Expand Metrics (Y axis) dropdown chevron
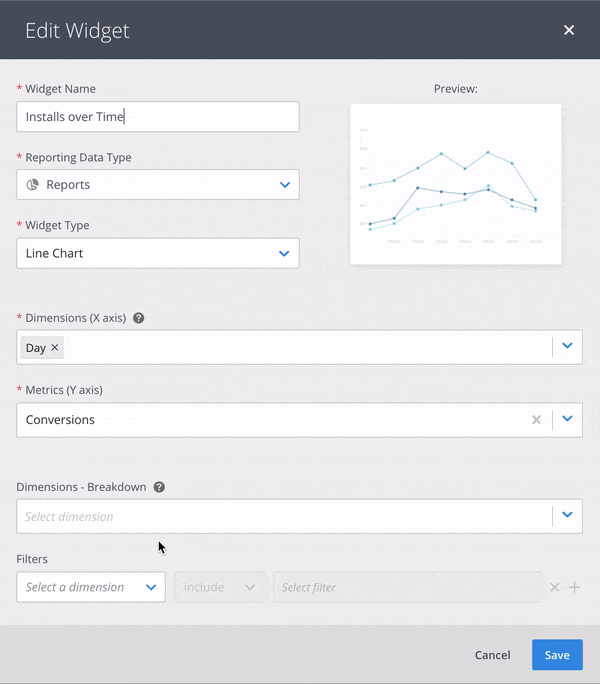Viewport: 600px width, 684px height. click(x=567, y=419)
